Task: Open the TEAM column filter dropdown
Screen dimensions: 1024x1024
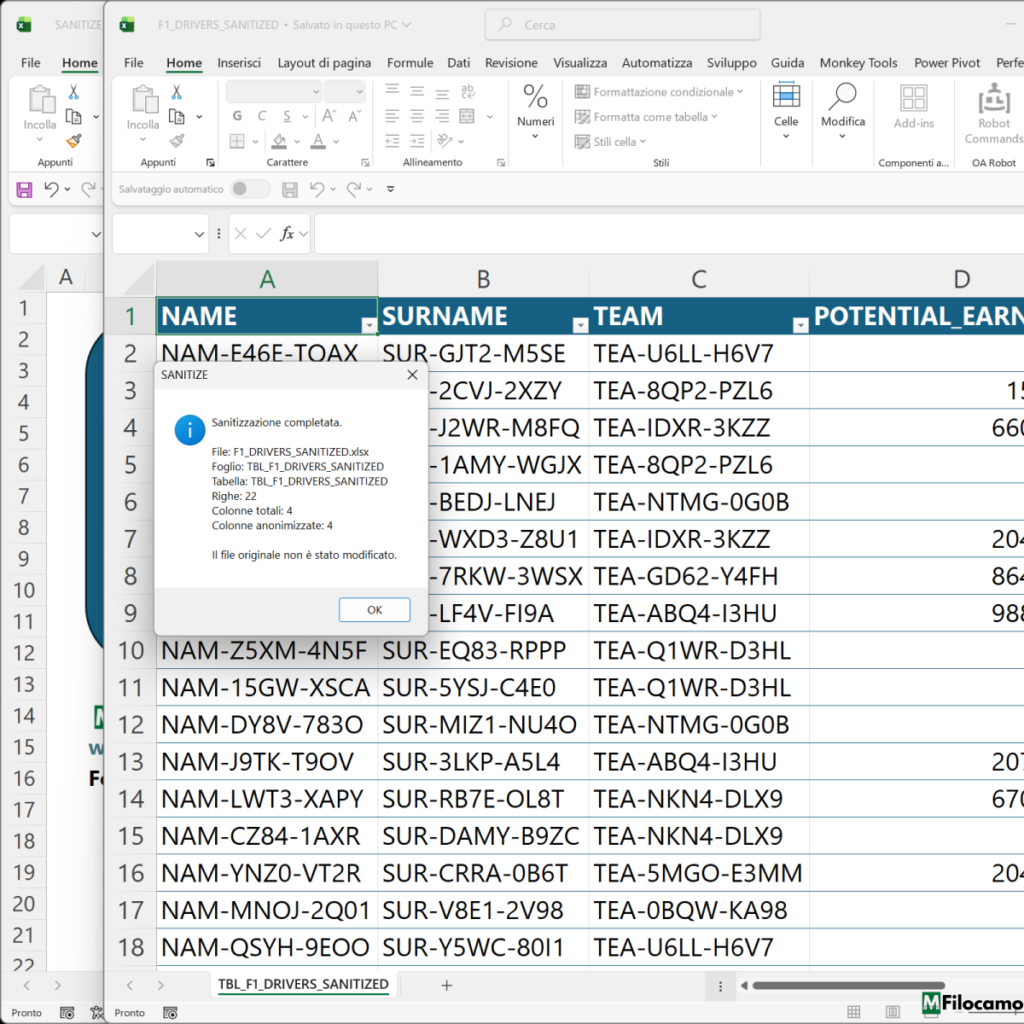Action: [800, 325]
